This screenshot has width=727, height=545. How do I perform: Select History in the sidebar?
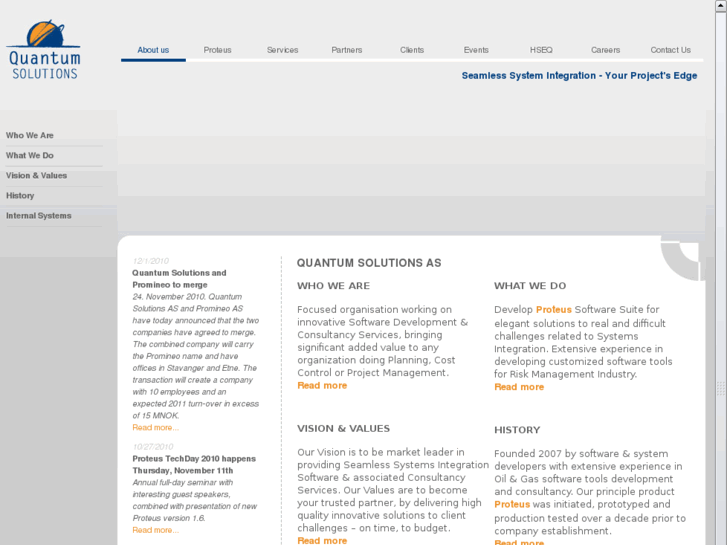[20, 196]
